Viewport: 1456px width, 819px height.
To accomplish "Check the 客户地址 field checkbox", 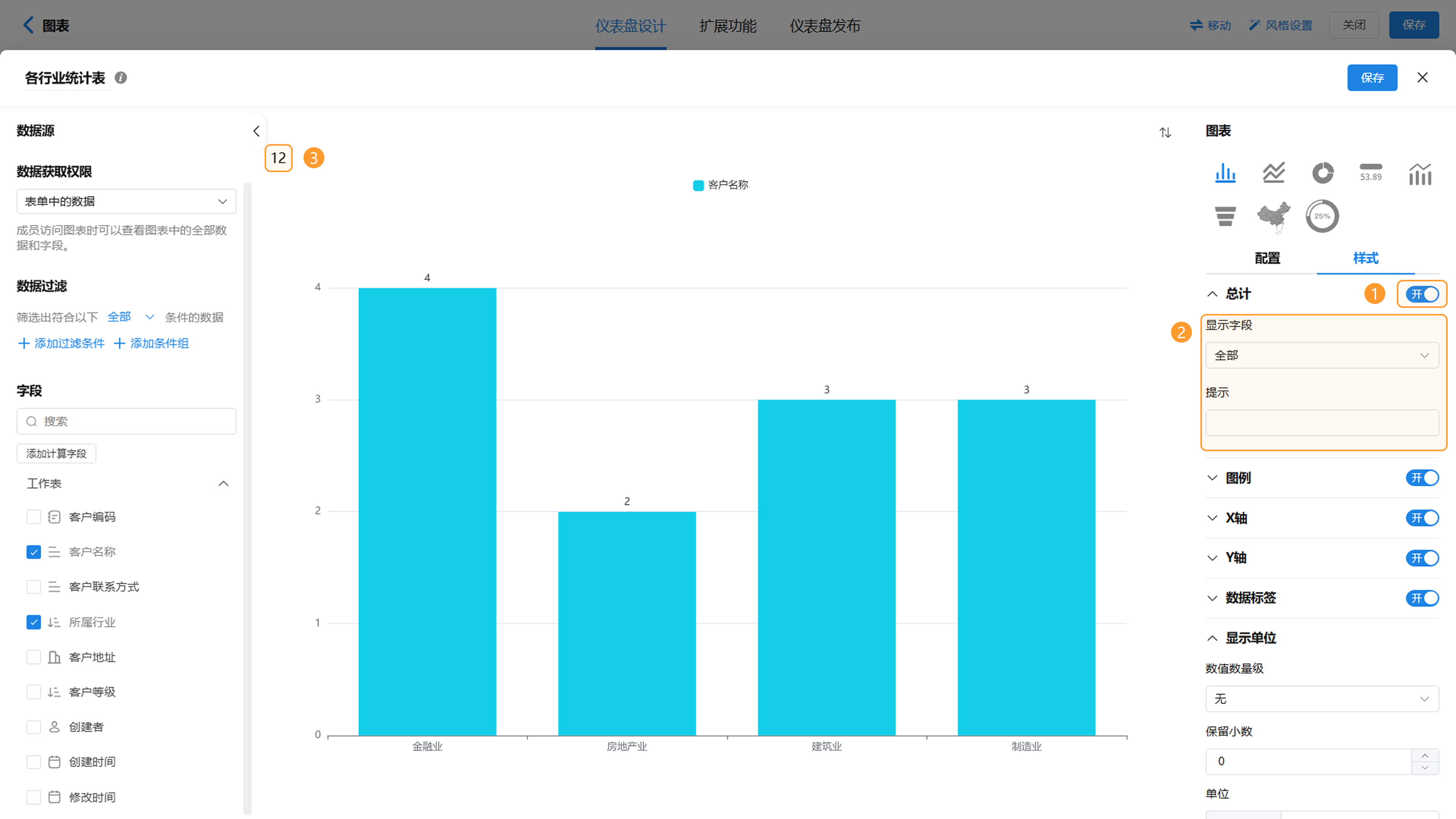I will (33, 657).
